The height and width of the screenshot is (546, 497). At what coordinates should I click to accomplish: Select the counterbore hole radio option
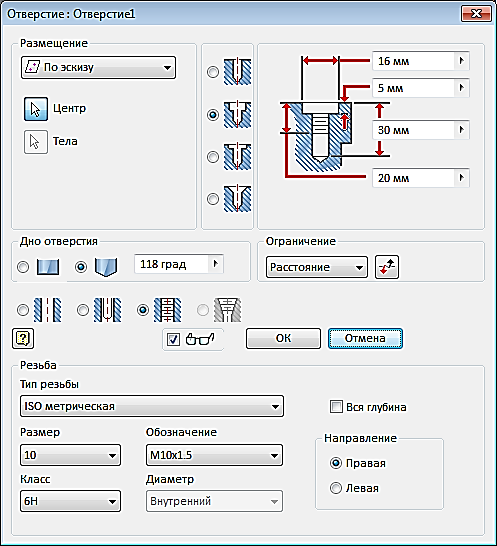[x=213, y=115]
